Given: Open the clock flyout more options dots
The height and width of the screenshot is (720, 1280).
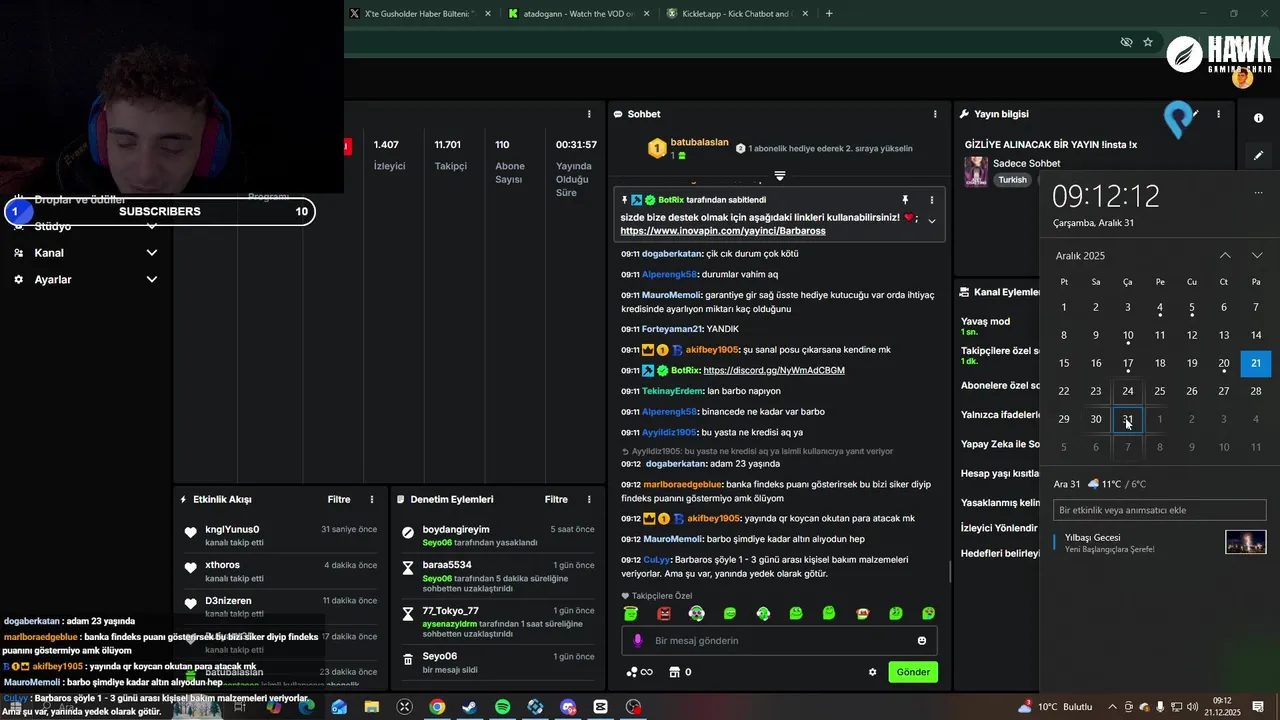Looking at the screenshot, I should (1258, 193).
